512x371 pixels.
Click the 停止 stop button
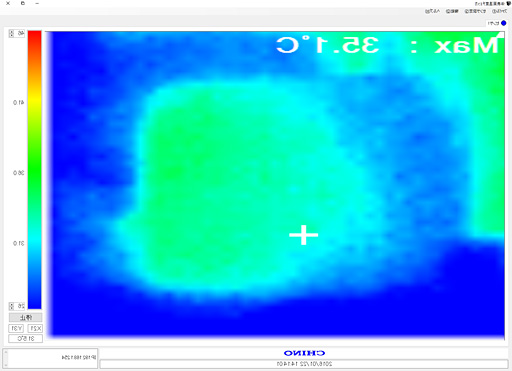point(25,317)
